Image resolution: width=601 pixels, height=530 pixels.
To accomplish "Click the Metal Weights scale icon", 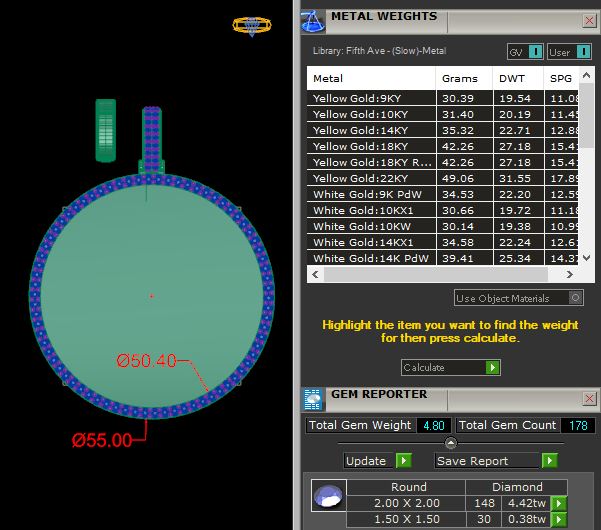I will pyautogui.click(x=313, y=18).
